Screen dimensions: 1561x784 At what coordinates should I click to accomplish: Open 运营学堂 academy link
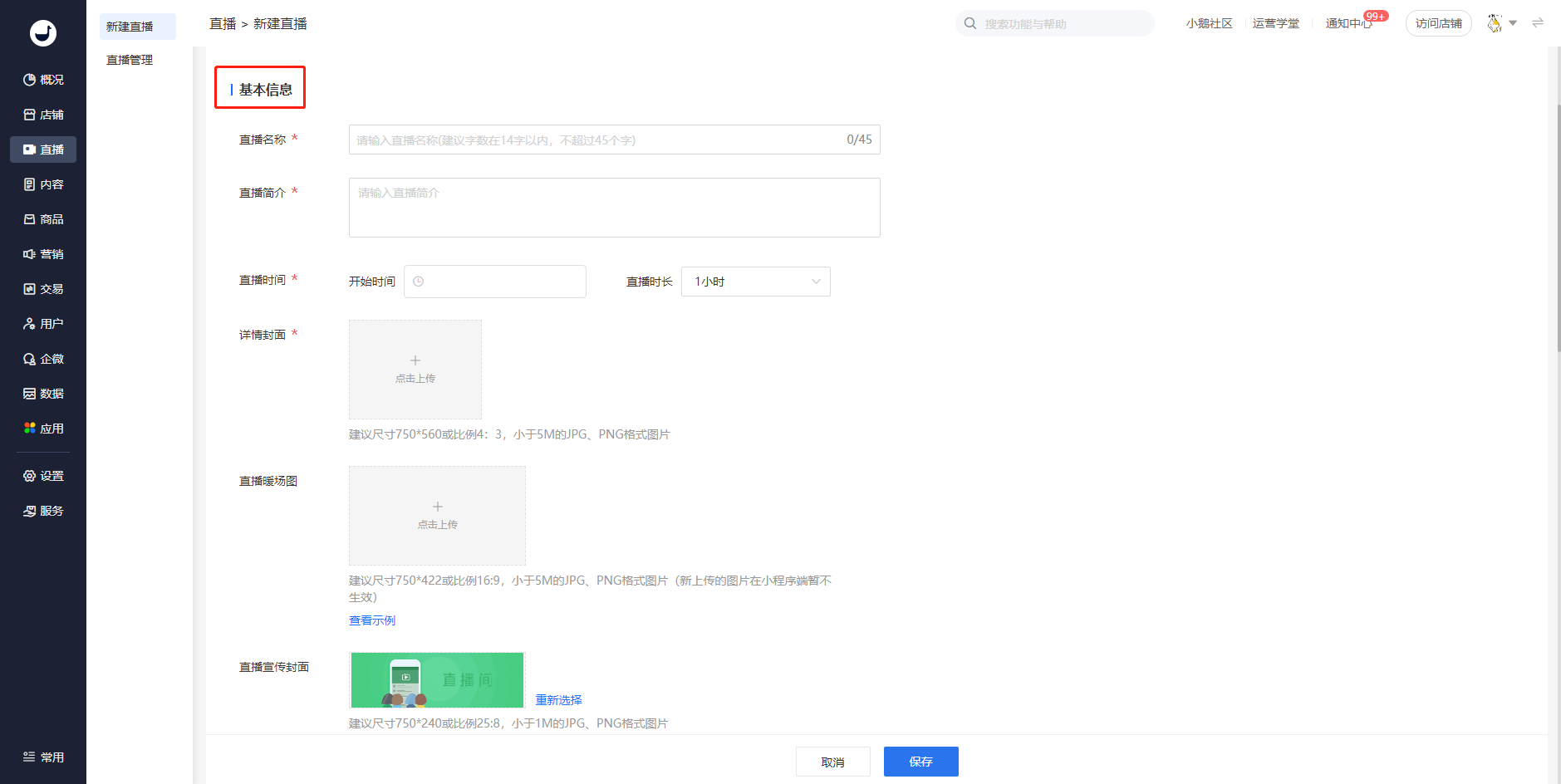tap(1275, 23)
